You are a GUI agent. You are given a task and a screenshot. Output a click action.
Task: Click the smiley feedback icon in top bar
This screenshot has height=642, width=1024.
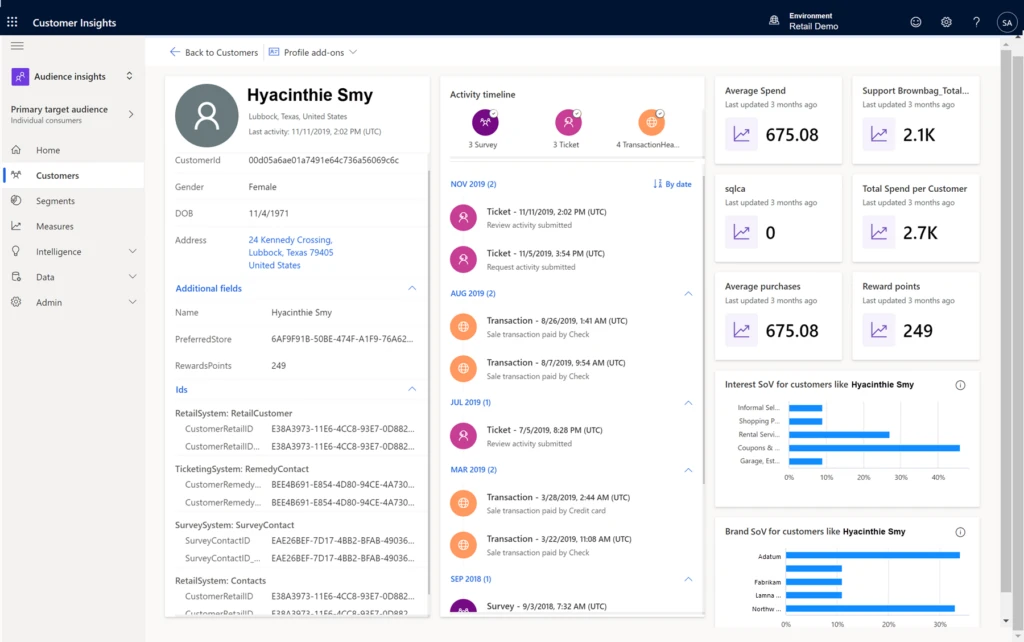click(914, 21)
